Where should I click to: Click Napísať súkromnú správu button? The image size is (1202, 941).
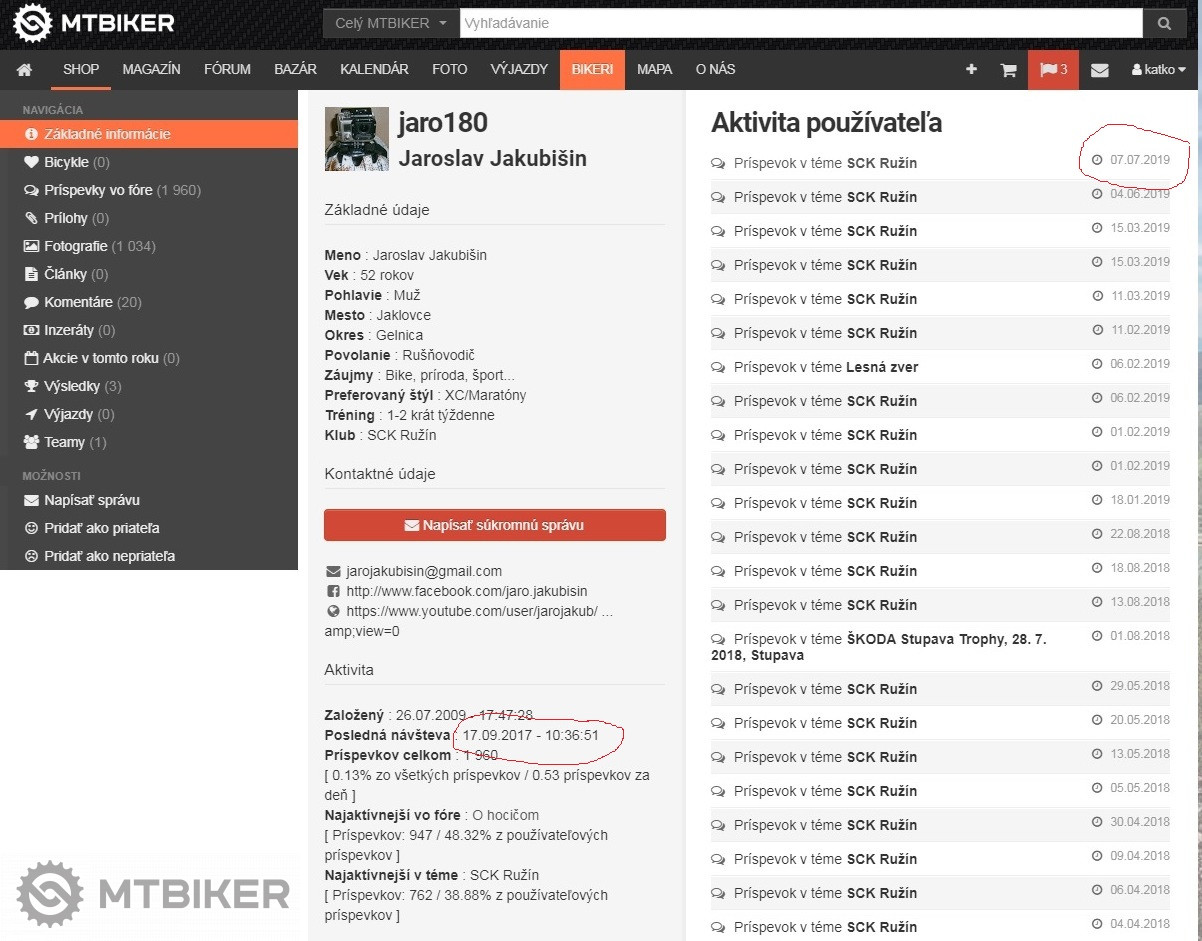494,525
